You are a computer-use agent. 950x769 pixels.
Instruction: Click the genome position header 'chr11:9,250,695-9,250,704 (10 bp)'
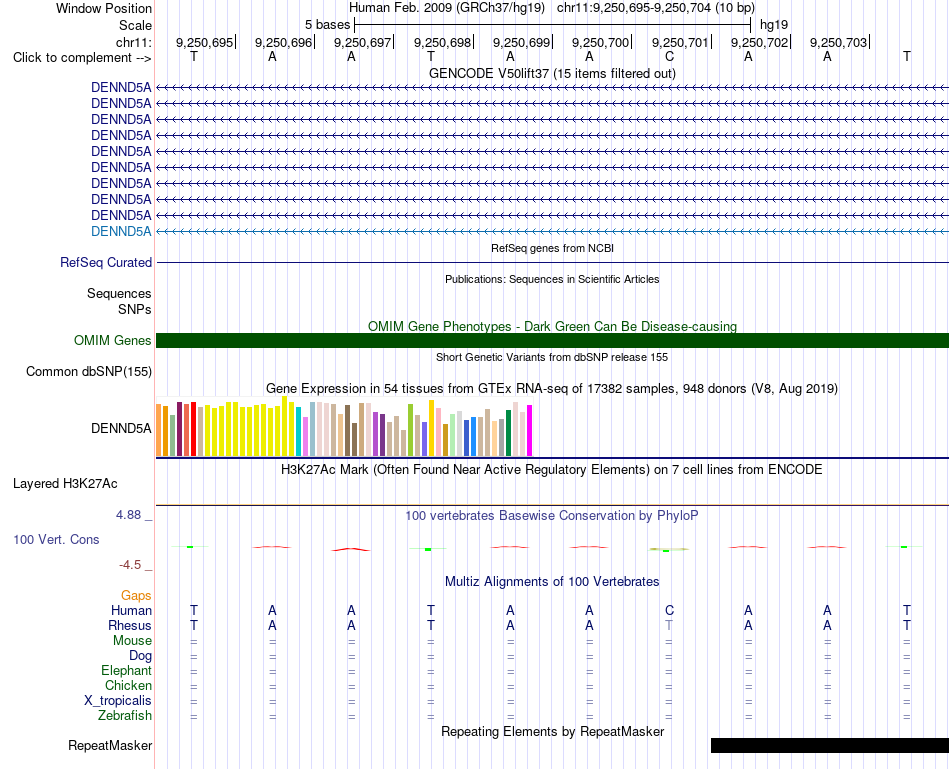(x=656, y=8)
